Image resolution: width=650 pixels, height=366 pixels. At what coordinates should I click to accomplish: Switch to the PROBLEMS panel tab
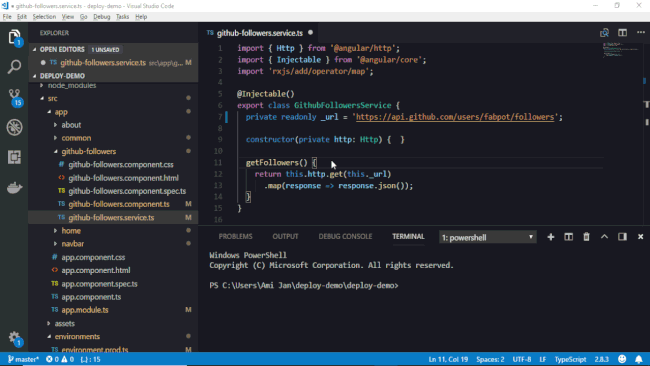tap(235, 236)
